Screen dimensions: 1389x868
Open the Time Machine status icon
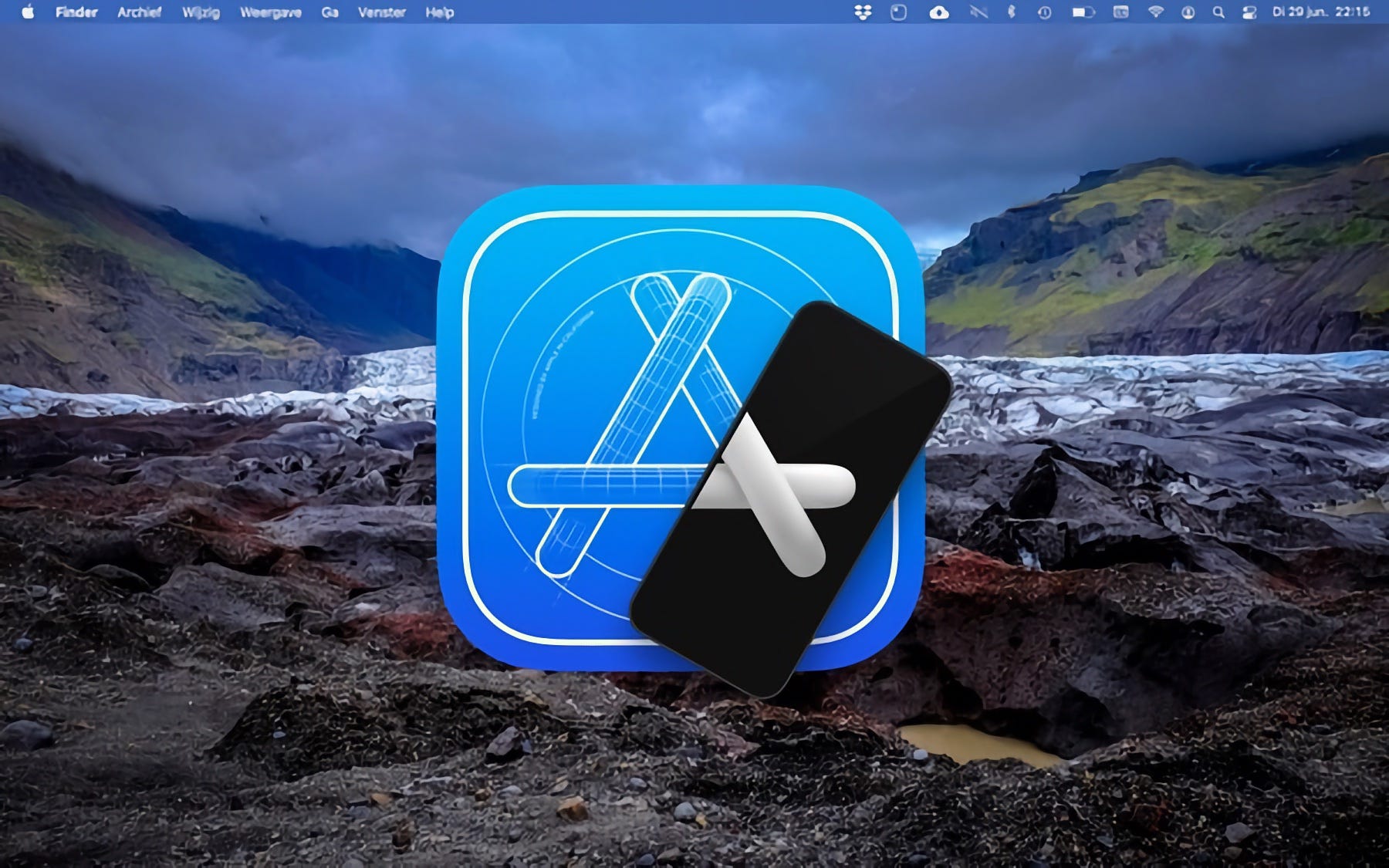click(x=1044, y=12)
